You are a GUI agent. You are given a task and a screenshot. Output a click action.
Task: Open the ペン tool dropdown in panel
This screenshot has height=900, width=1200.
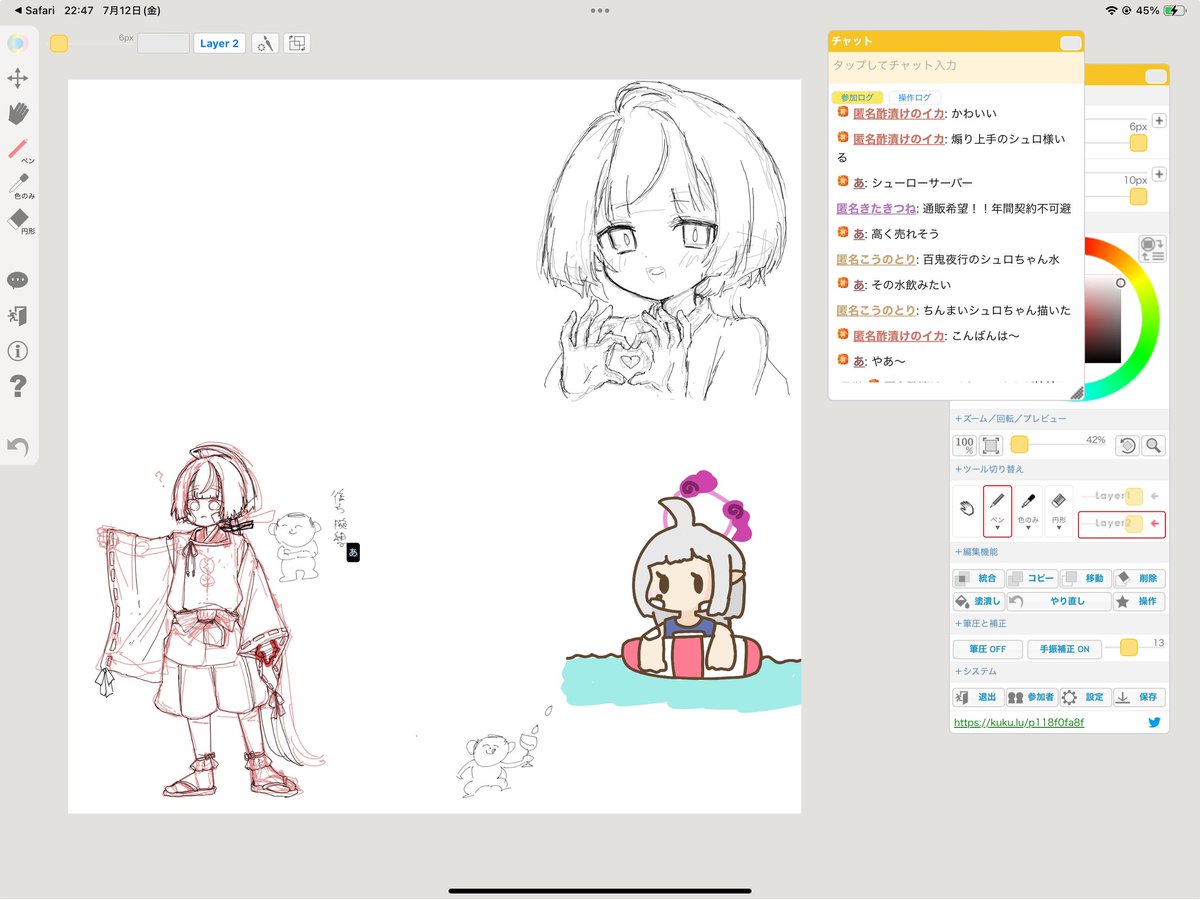(997, 510)
